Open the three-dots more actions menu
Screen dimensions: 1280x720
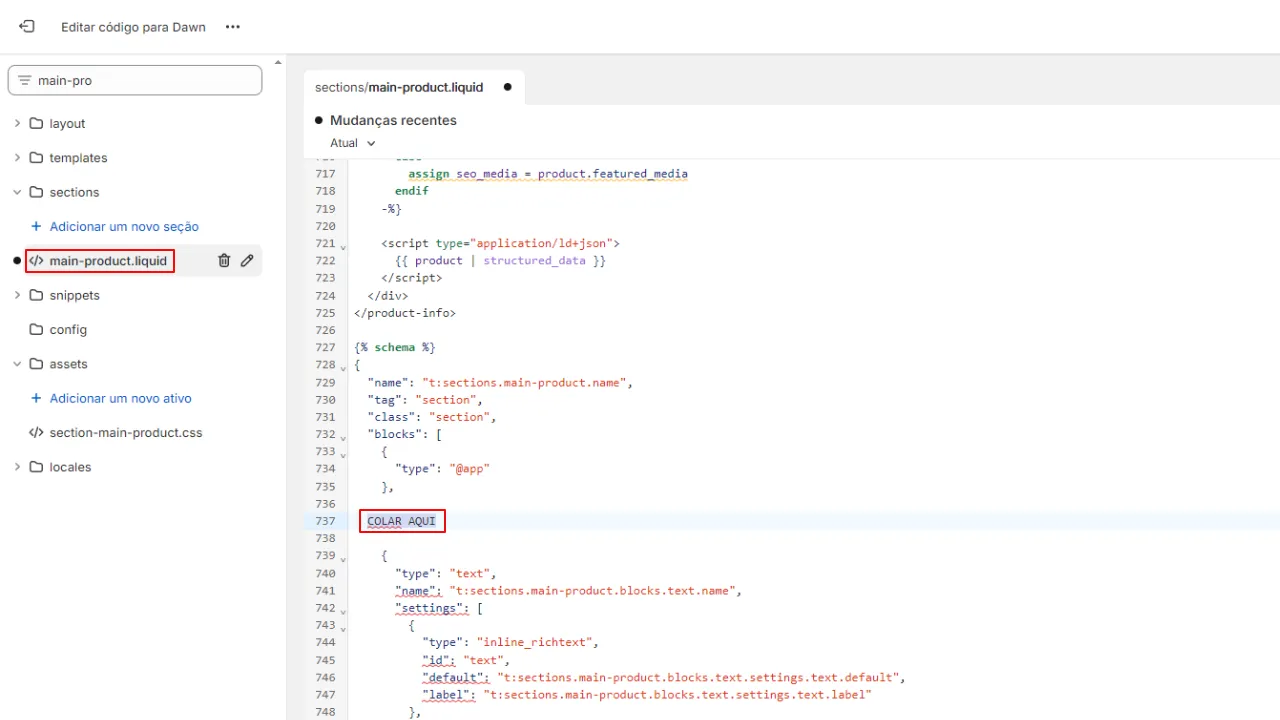coord(233,27)
